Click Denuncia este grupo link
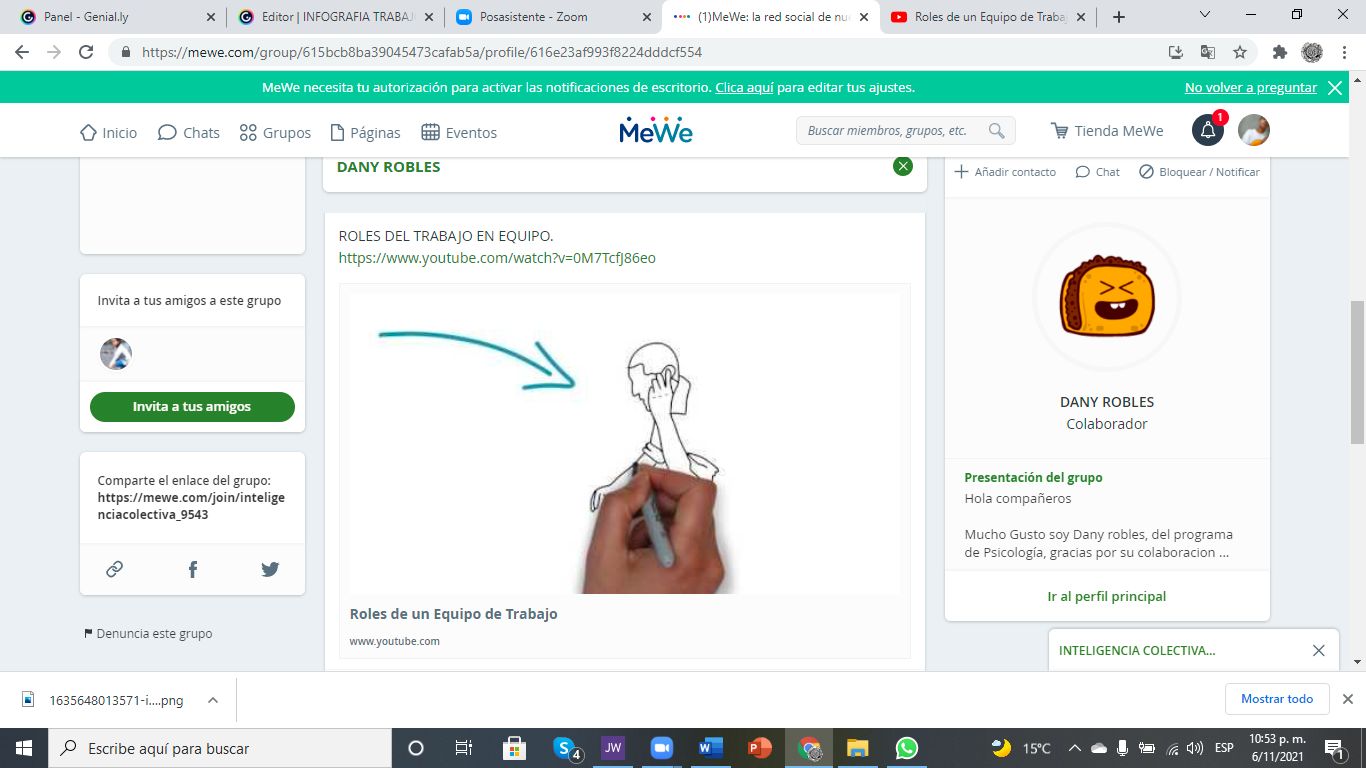1366x768 pixels. tap(148, 633)
